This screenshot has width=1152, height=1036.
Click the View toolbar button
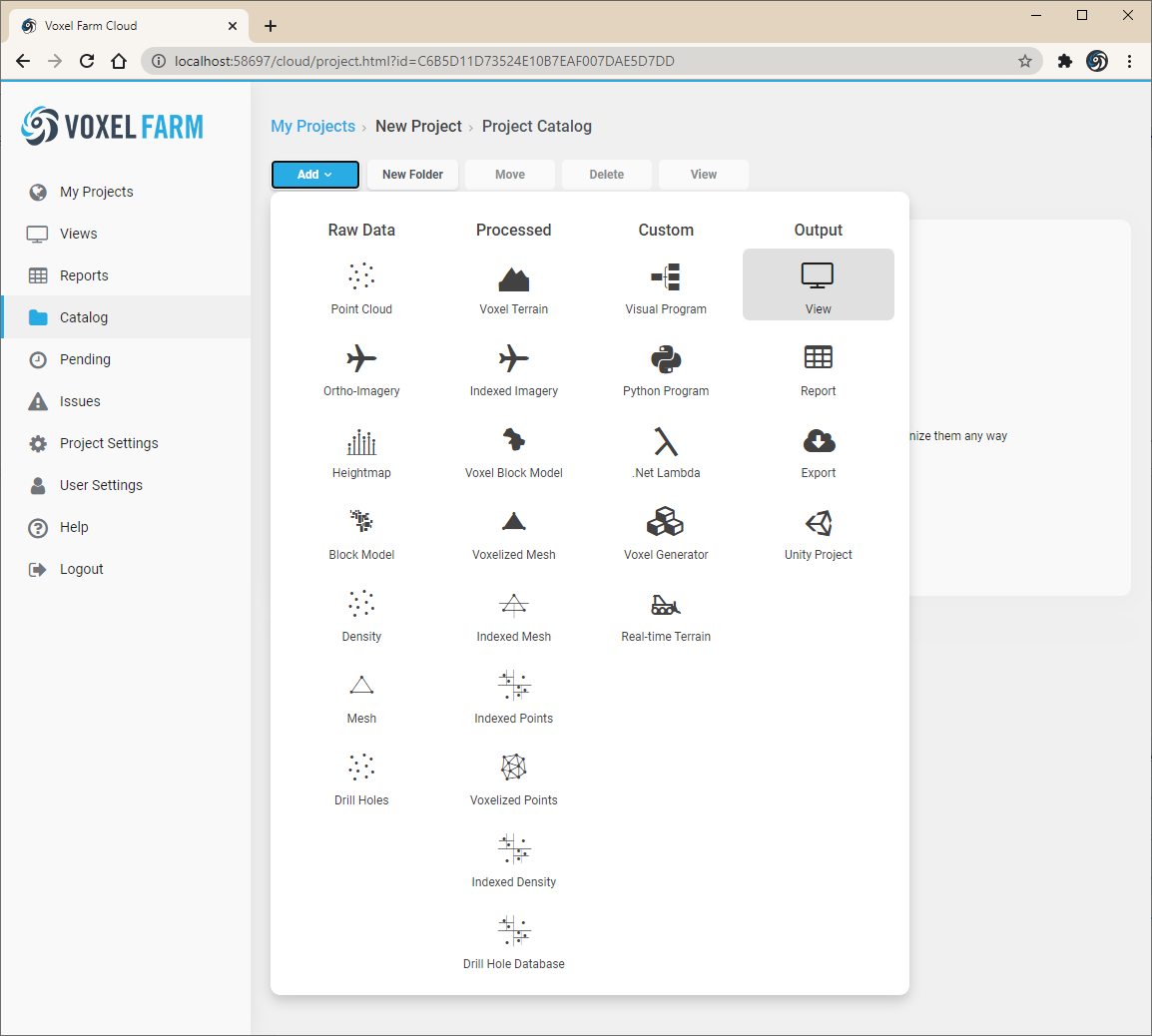coord(703,174)
